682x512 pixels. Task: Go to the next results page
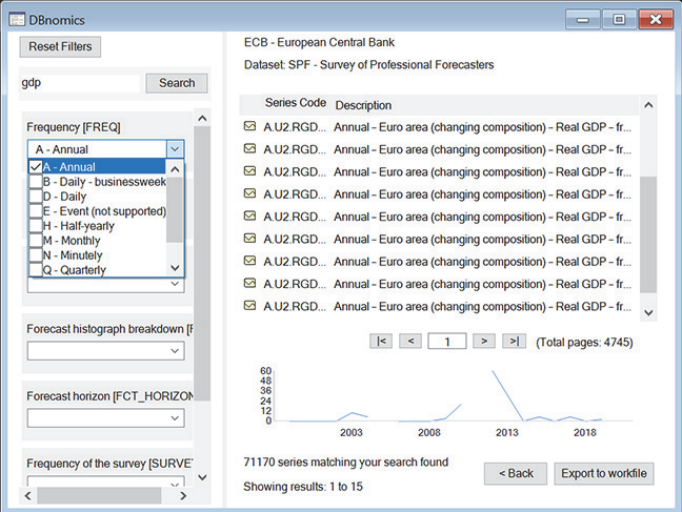(x=484, y=341)
